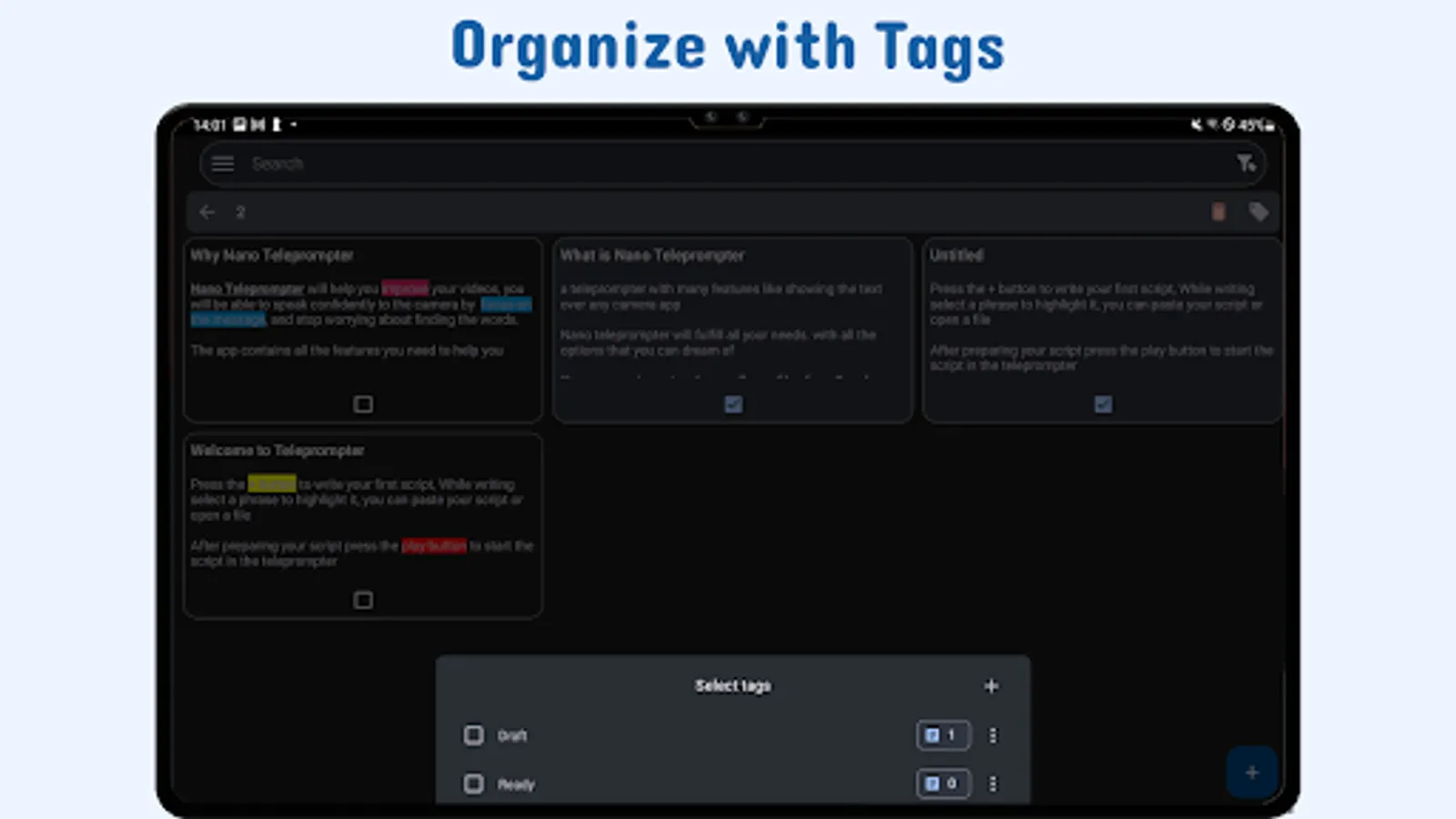Click the Select tags heading
Viewport: 1456px width, 819px height.
[x=733, y=686]
